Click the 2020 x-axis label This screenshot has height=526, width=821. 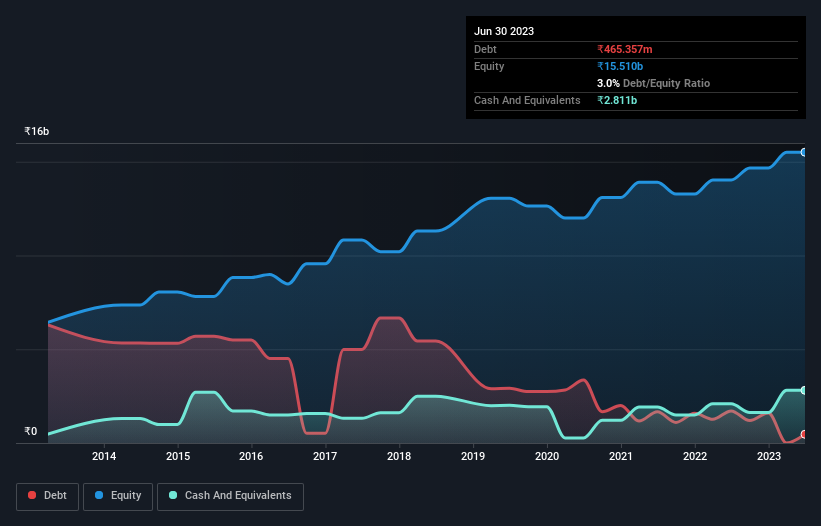(x=547, y=456)
